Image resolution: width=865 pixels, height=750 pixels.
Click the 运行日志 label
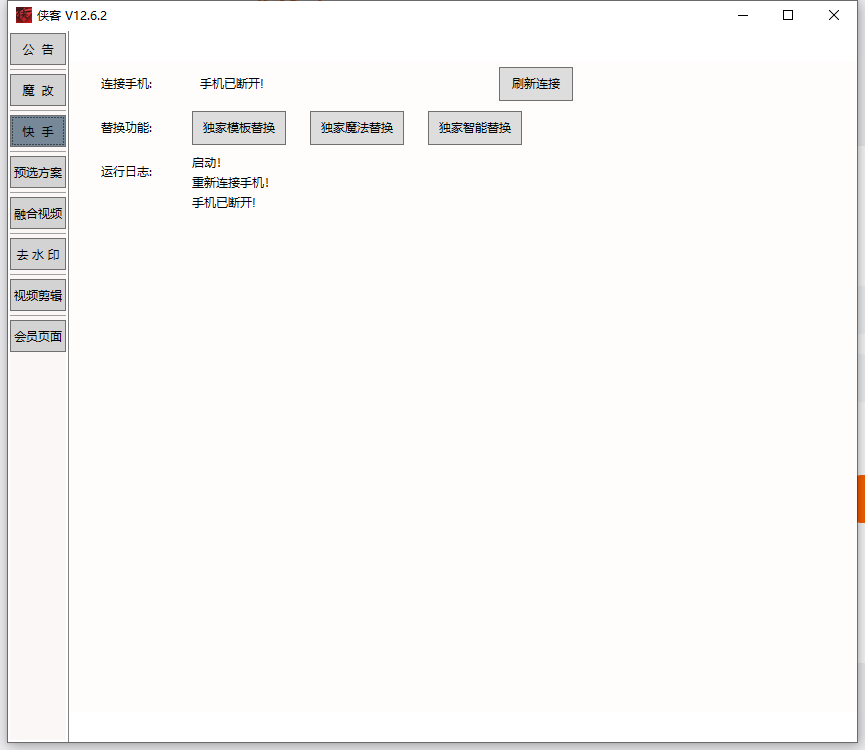coord(126,171)
